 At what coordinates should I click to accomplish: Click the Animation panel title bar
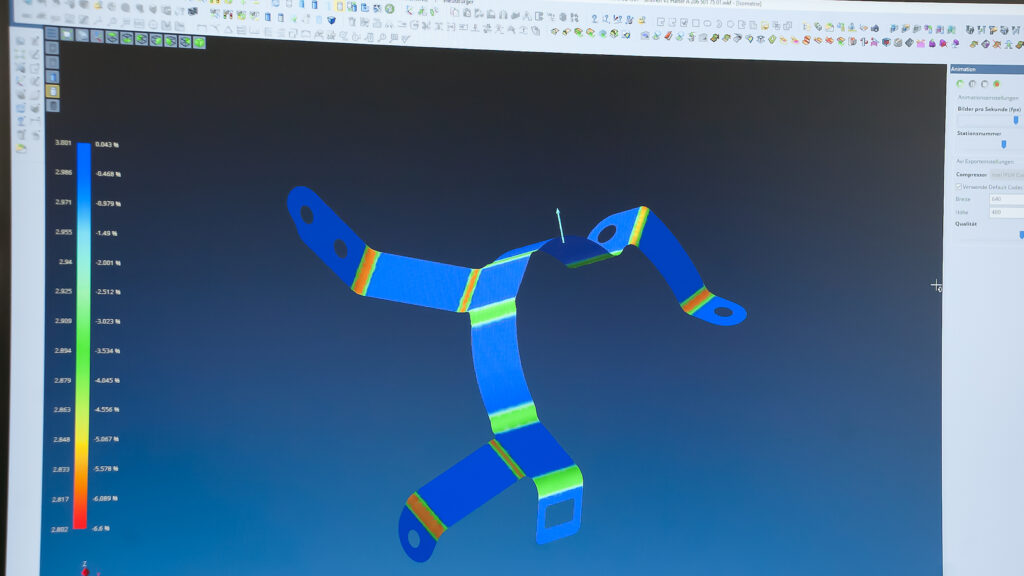click(987, 69)
